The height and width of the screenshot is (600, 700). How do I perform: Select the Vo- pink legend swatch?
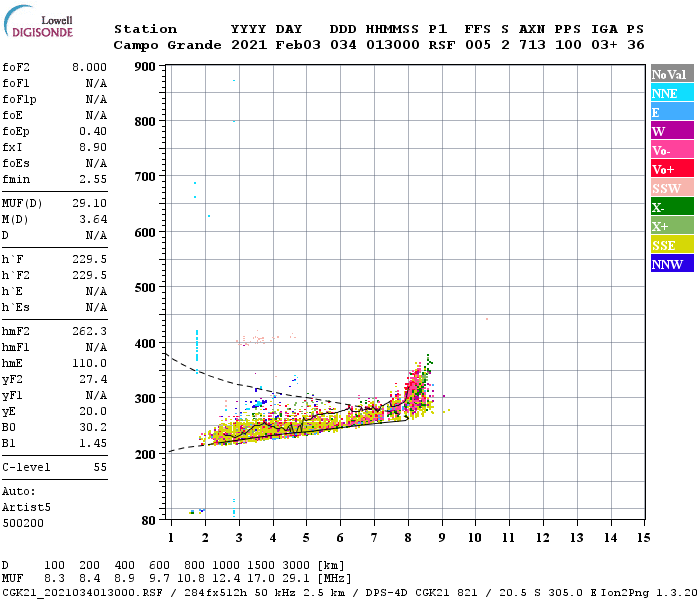pyautogui.click(x=672, y=150)
